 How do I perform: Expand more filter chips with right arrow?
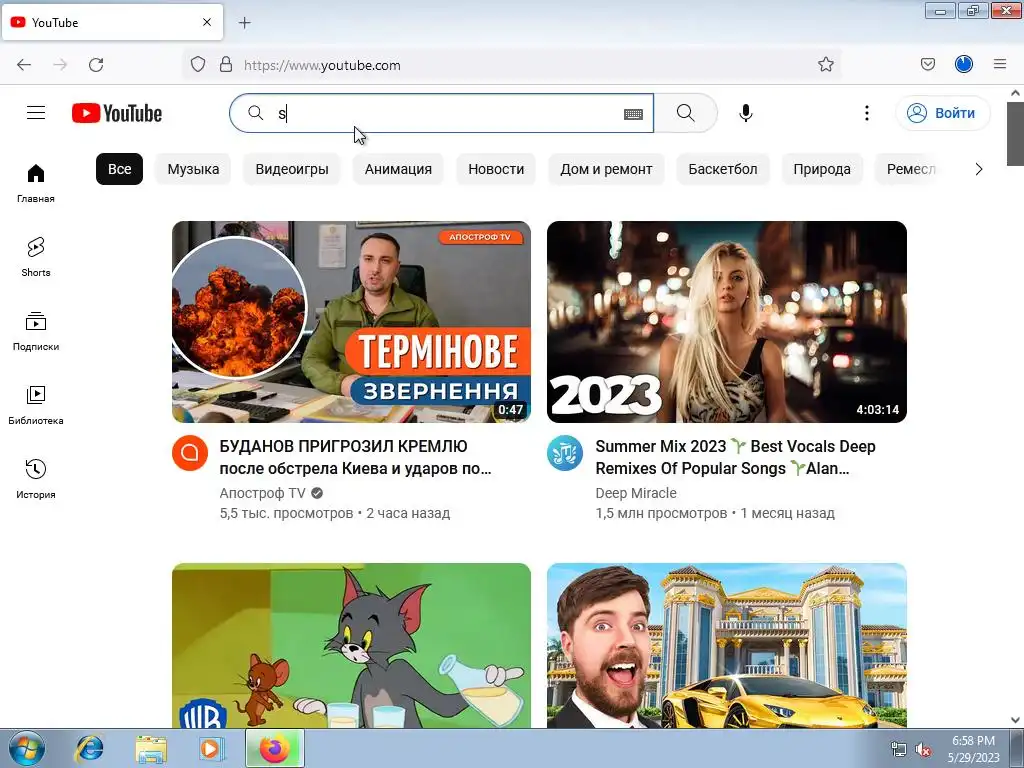click(978, 169)
